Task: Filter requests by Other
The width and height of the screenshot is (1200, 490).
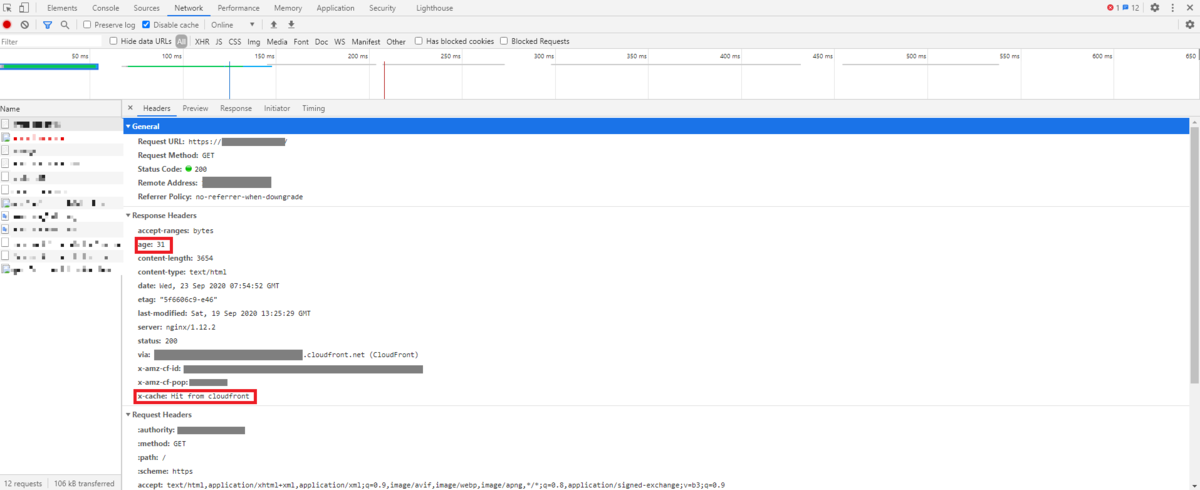Action: pos(396,41)
